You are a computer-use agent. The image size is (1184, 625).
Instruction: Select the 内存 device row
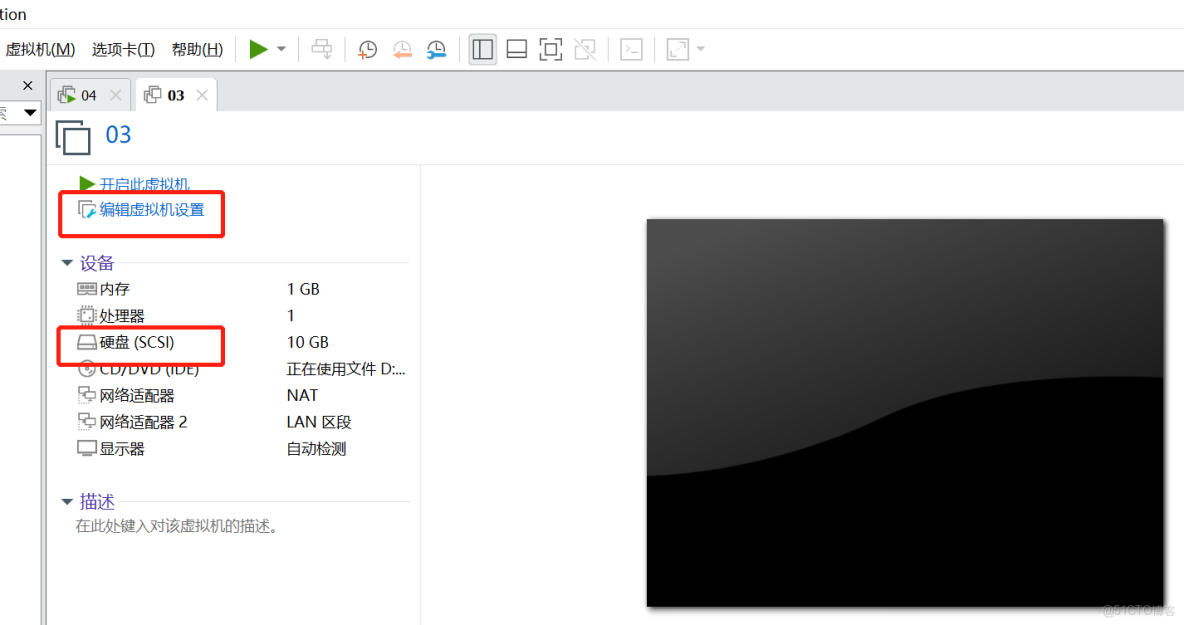tap(242, 289)
